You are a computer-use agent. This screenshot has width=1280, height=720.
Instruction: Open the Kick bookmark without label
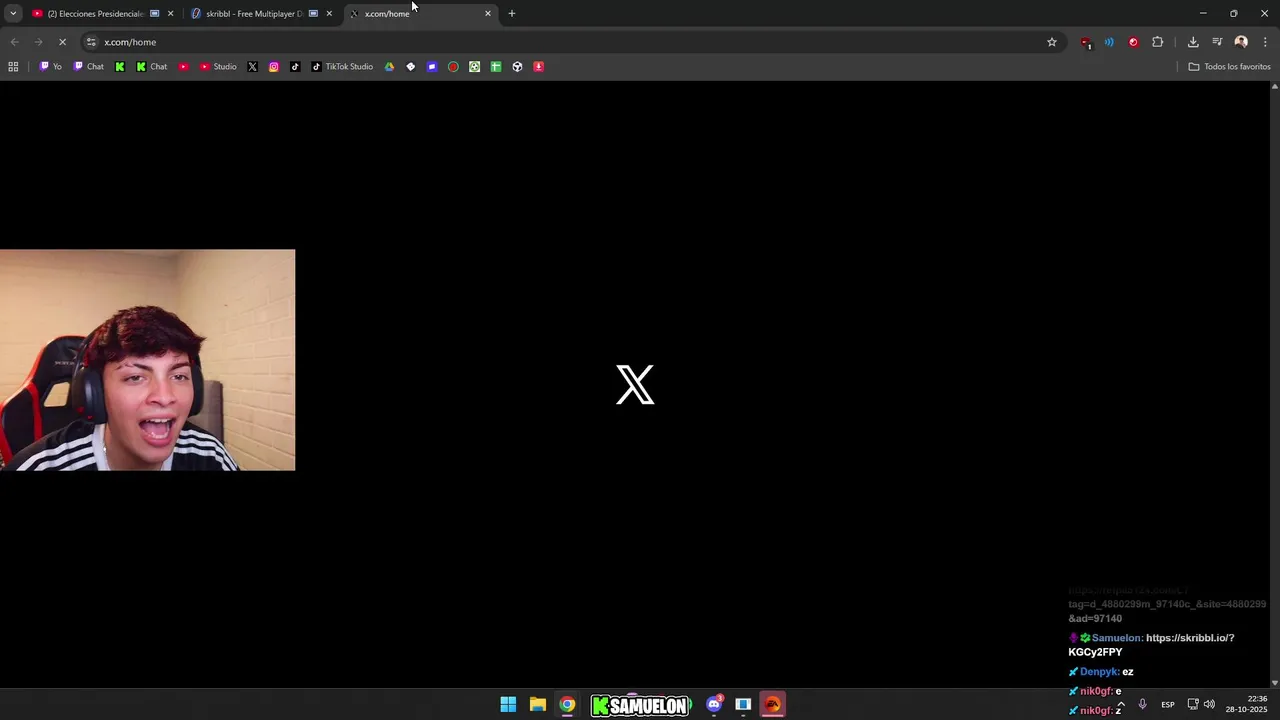(120, 67)
